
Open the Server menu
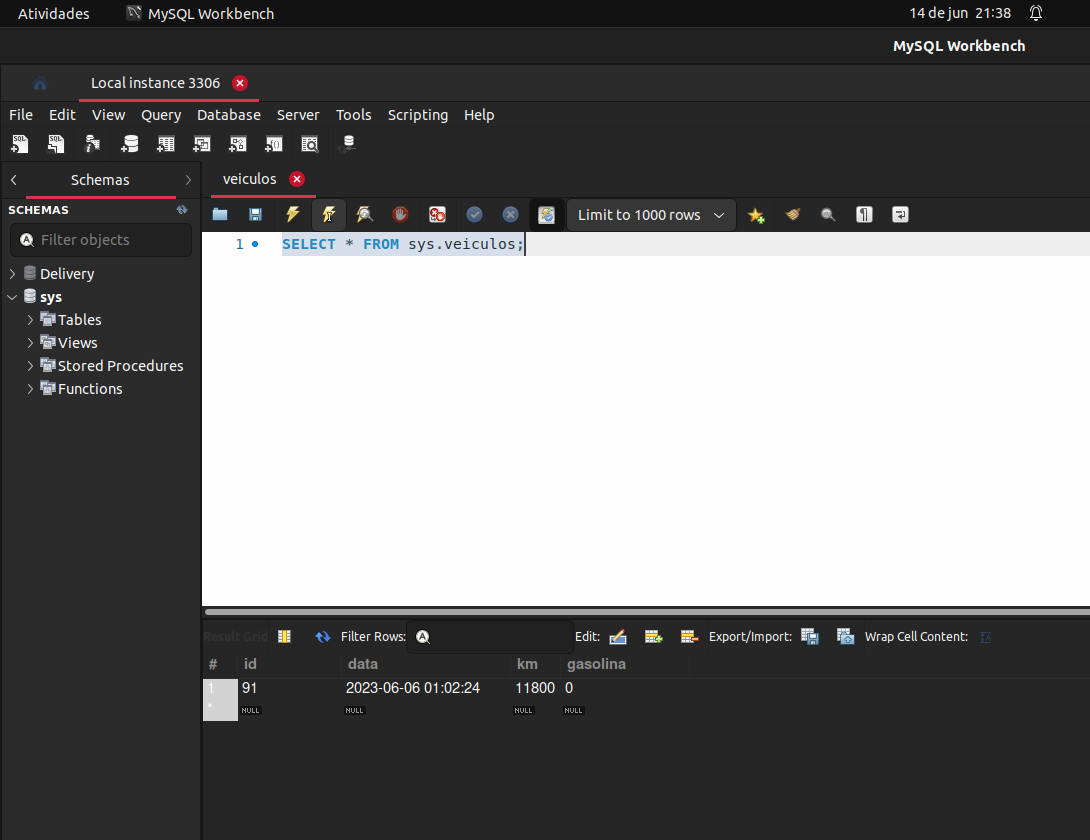(x=298, y=115)
